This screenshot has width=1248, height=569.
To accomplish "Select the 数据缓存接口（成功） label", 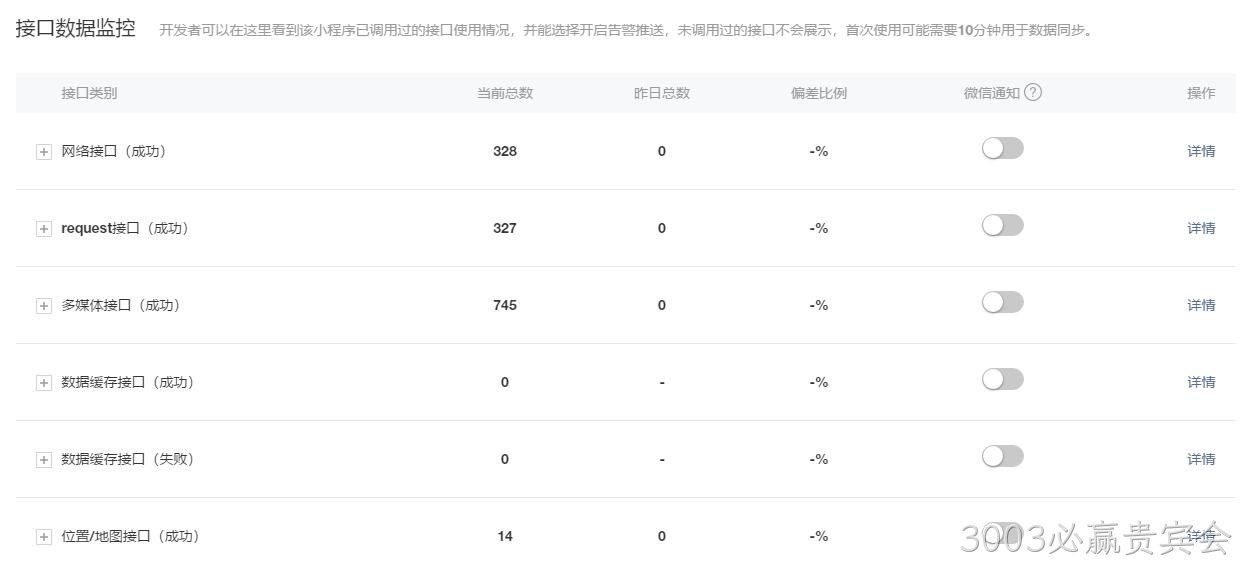I will (x=127, y=382).
